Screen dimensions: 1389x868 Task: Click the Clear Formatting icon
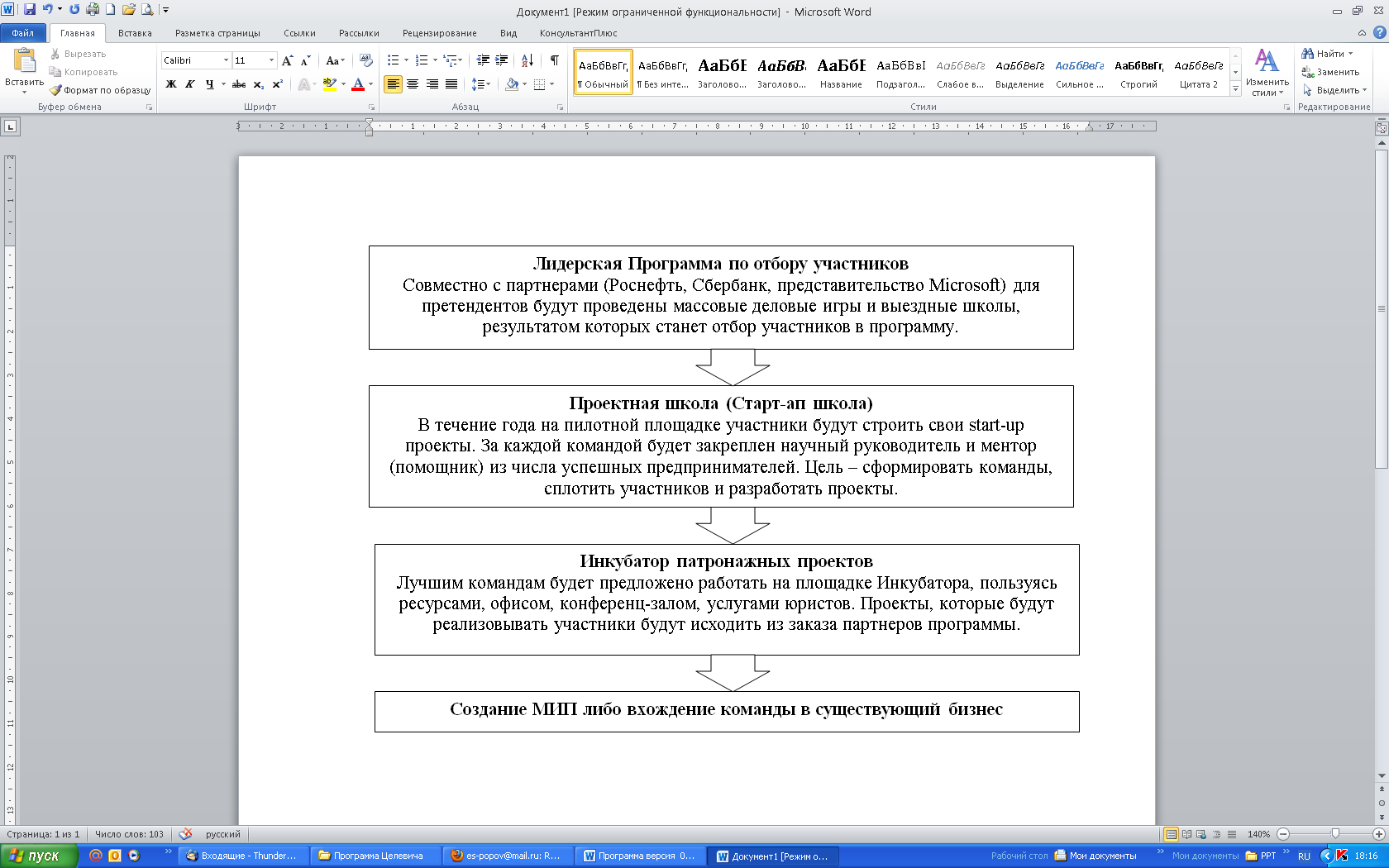pyautogui.click(x=365, y=60)
